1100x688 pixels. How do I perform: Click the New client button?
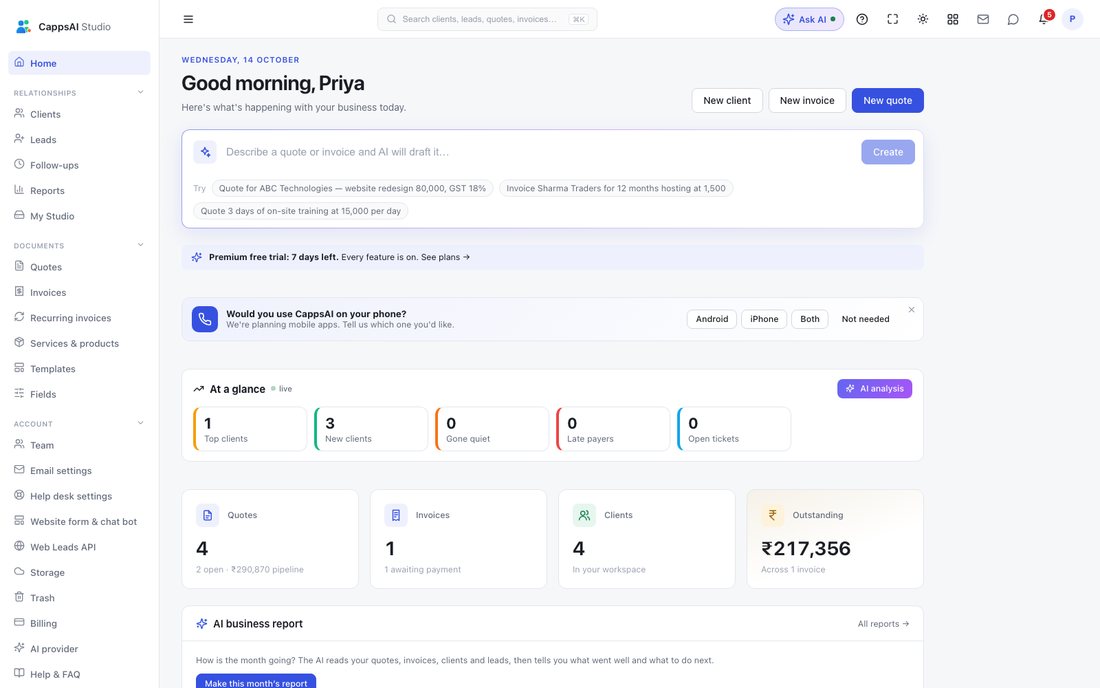(727, 100)
